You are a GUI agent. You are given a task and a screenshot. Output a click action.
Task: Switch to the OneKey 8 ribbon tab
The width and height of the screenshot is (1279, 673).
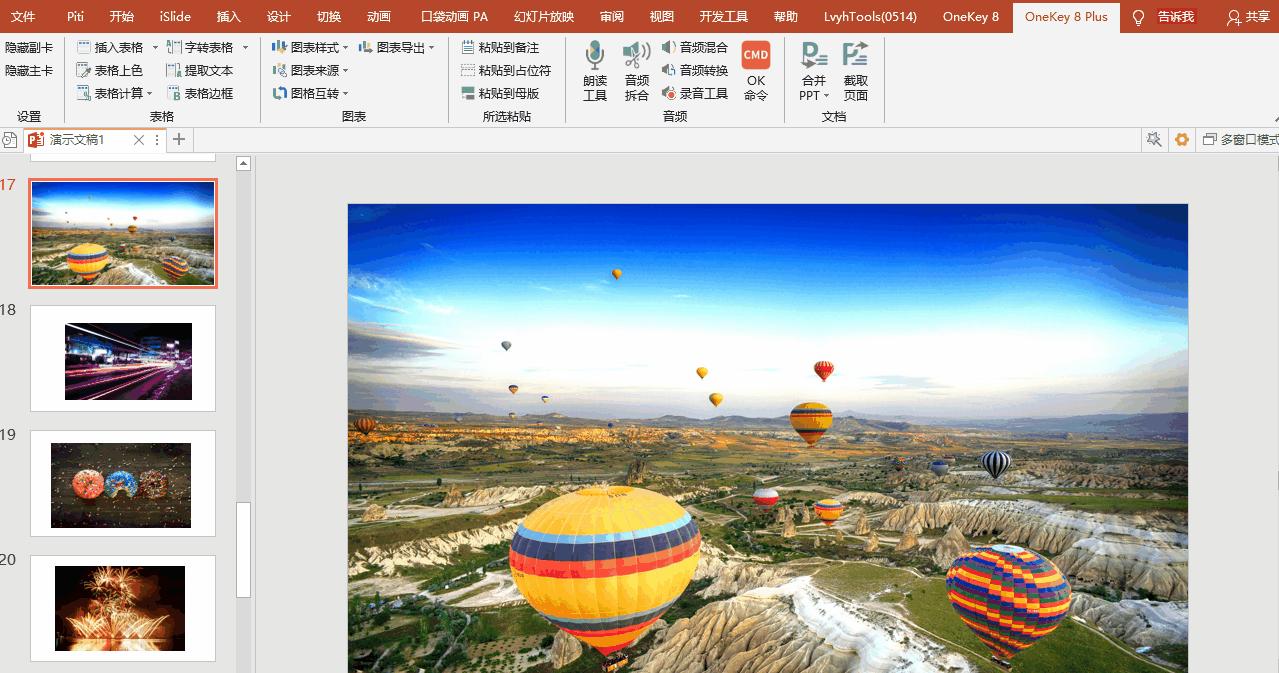(970, 17)
